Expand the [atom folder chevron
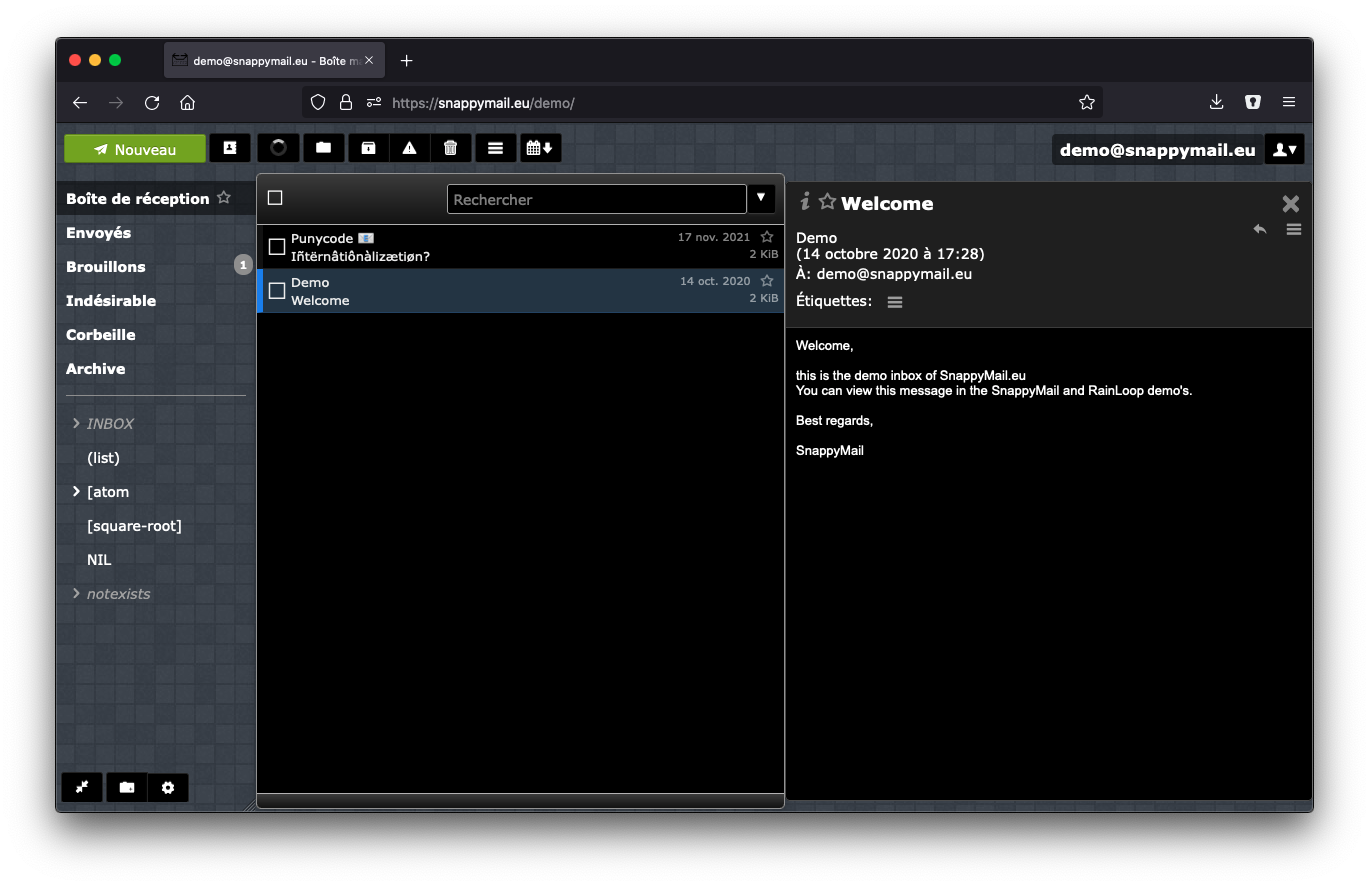1369x886 pixels. (76, 492)
